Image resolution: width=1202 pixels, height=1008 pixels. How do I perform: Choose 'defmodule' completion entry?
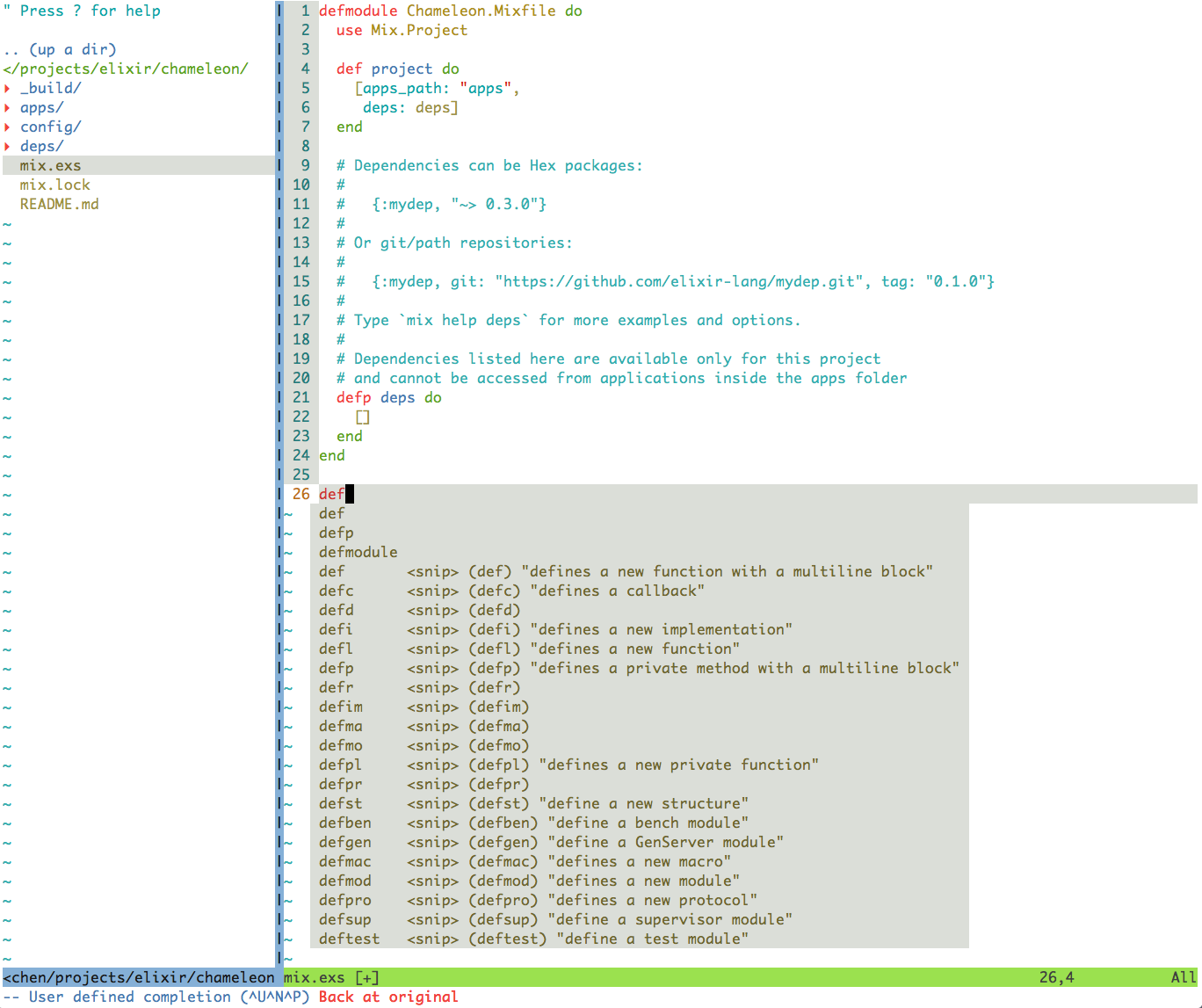[640, 552]
